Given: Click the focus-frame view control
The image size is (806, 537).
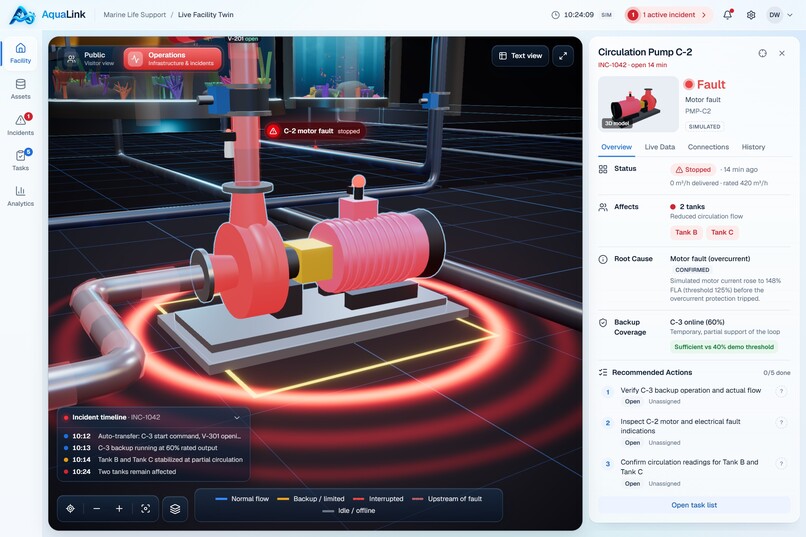Looking at the screenshot, I should (x=145, y=508).
